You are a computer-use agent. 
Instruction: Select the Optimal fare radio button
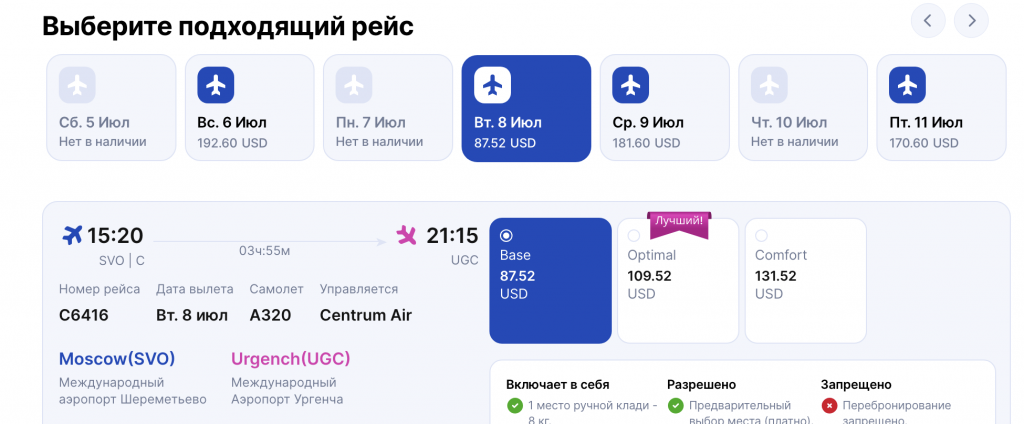[633, 235]
